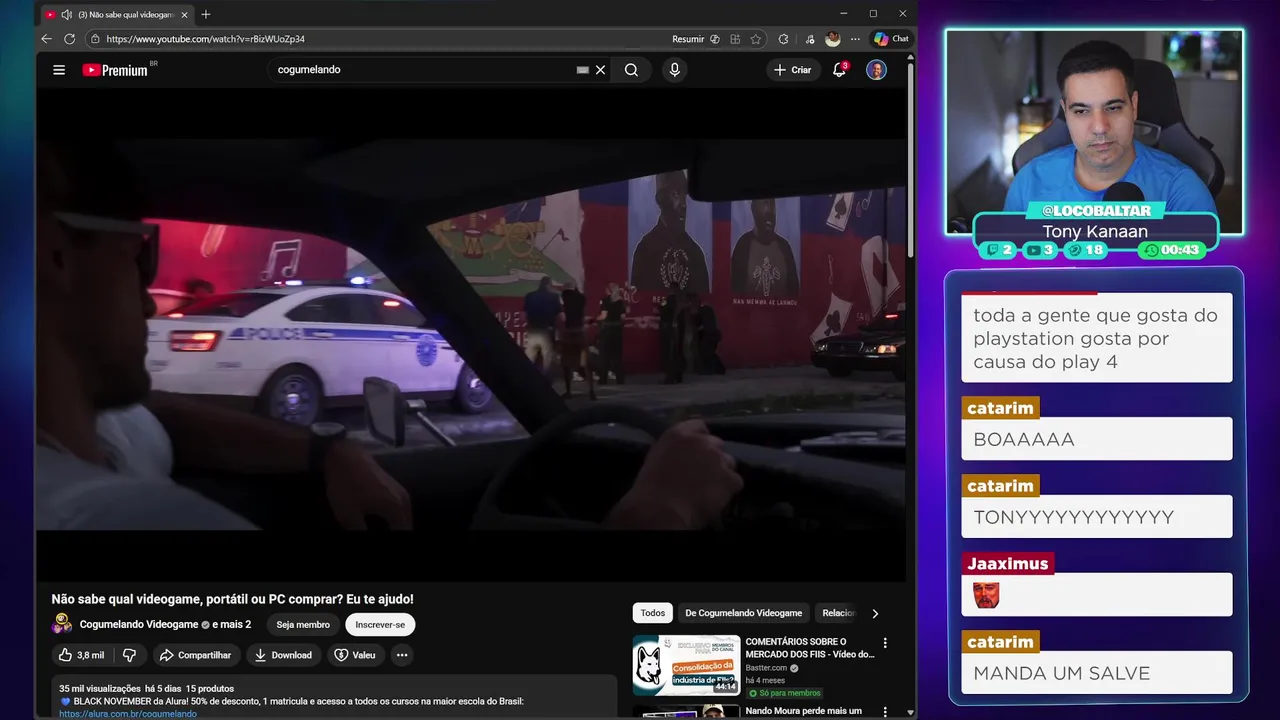Open Comentários sobre o Mercado dos FIIs thumbnail
This screenshot has height=720, width=1280.
pos(686,665)
